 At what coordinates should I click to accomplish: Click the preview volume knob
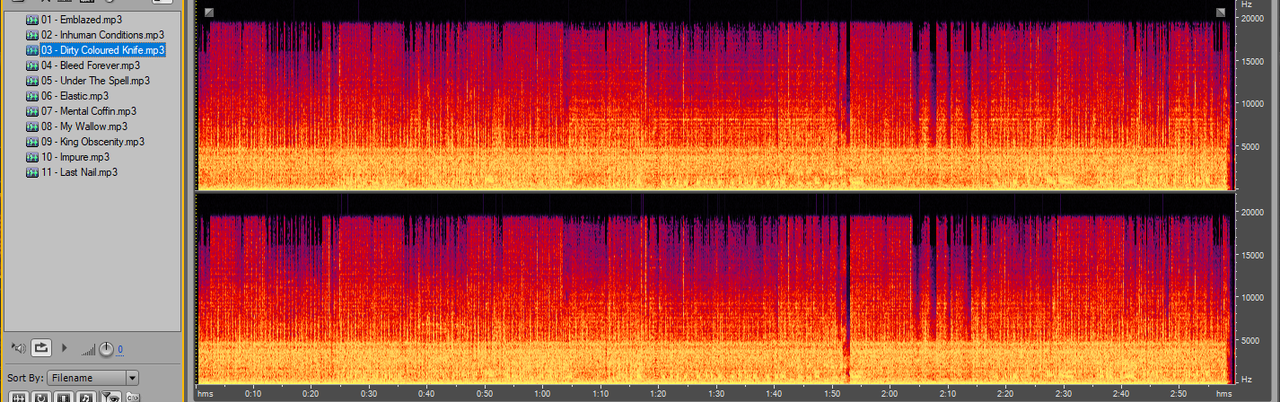106,349
